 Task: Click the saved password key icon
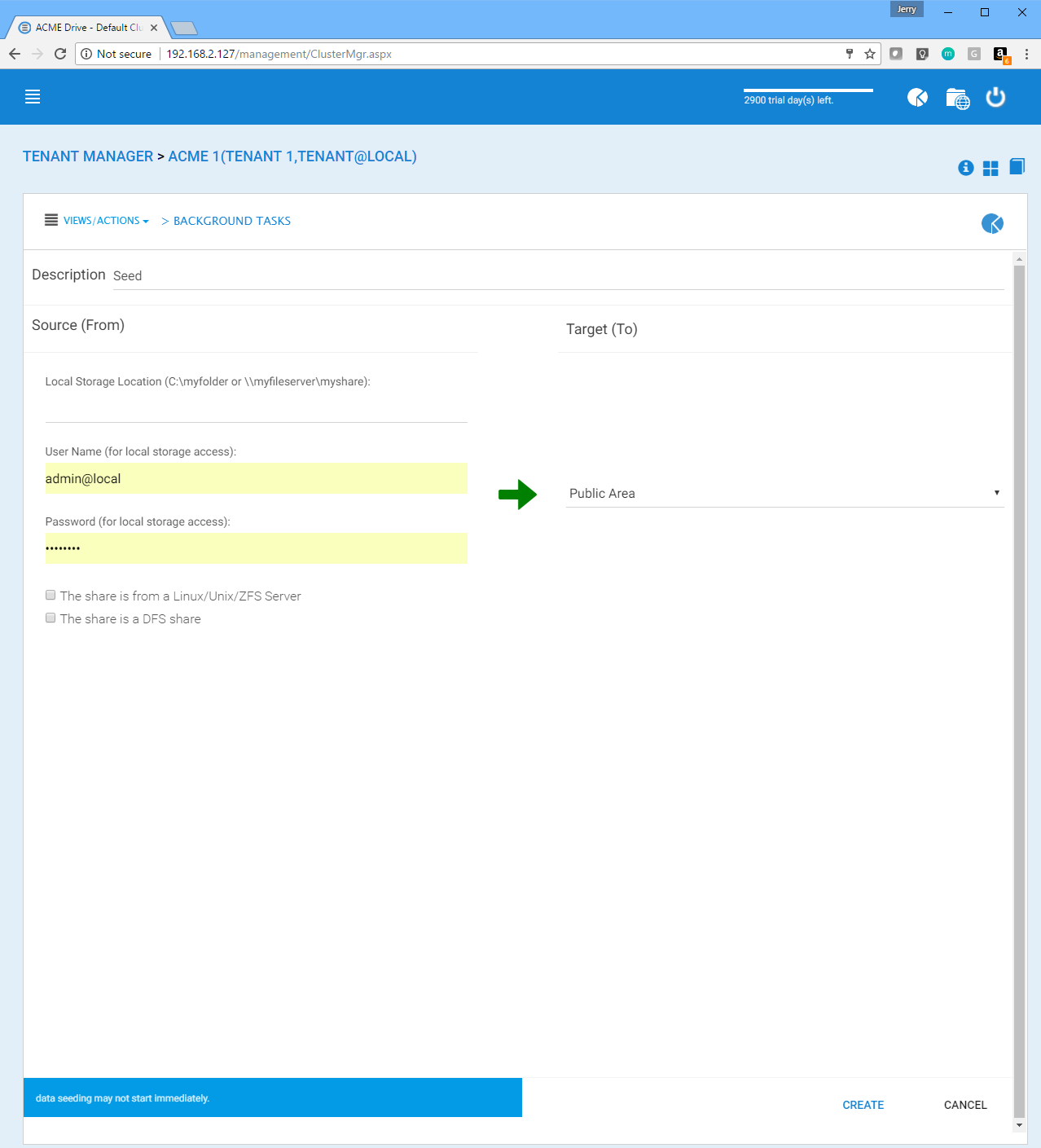850,54
